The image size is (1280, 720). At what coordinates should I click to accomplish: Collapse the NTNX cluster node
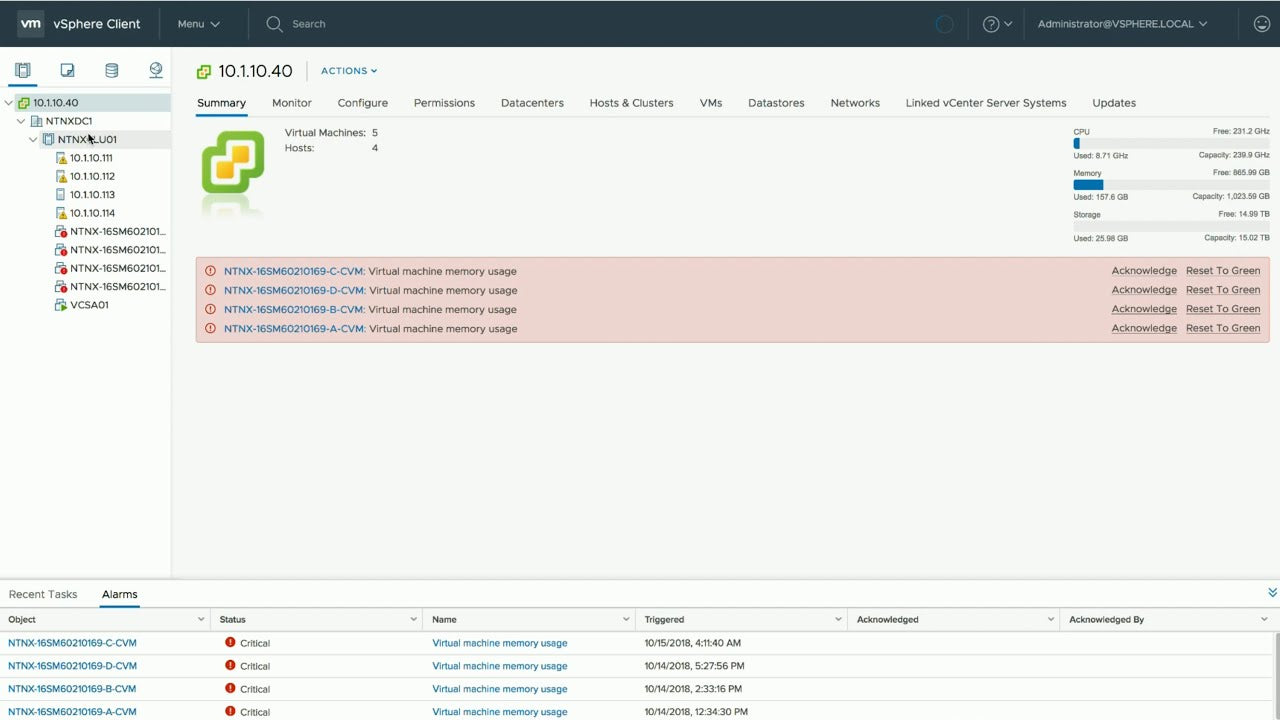(x=33, y=140)
